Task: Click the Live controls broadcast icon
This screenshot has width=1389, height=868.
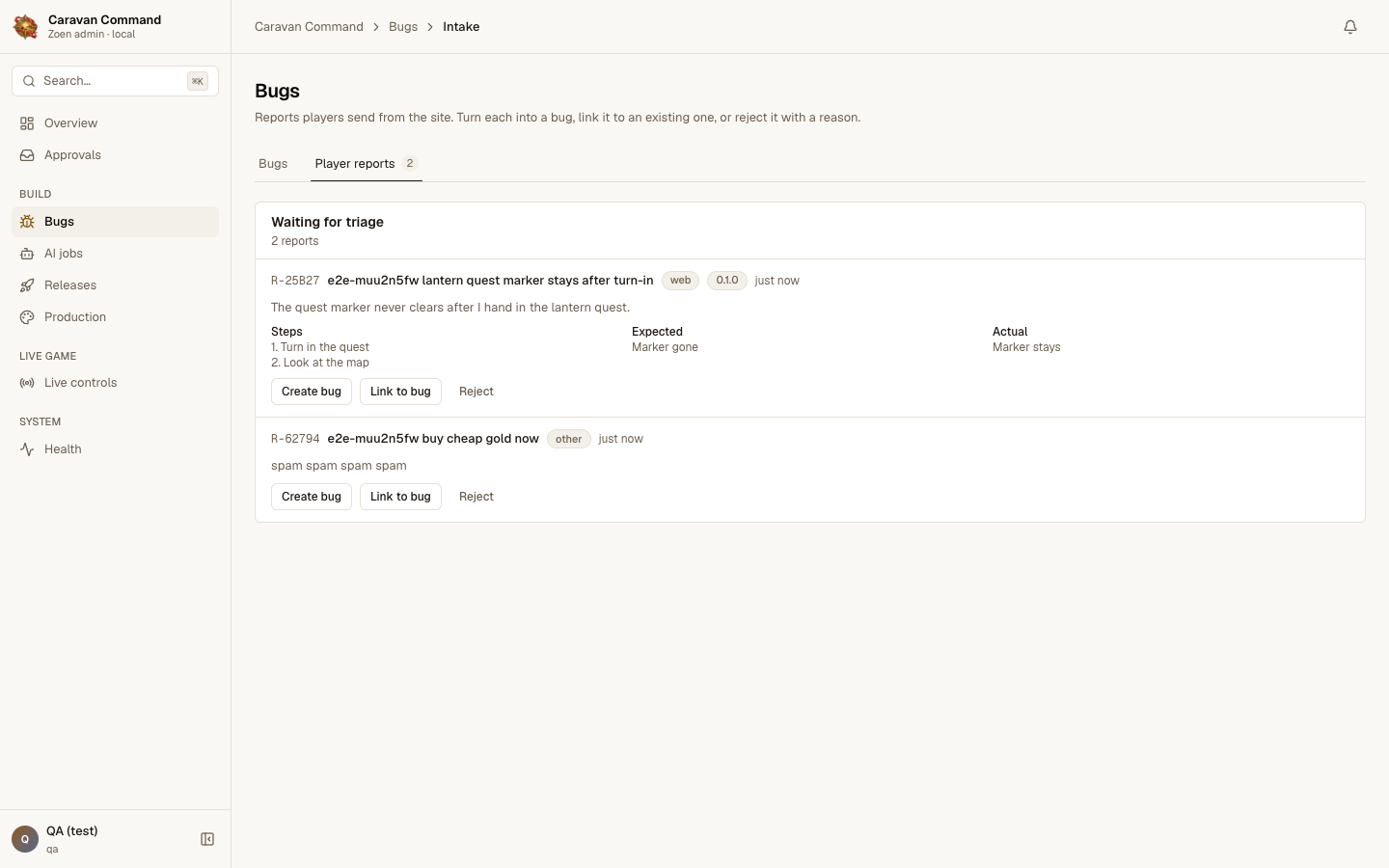Action: (x=27, y=383)
